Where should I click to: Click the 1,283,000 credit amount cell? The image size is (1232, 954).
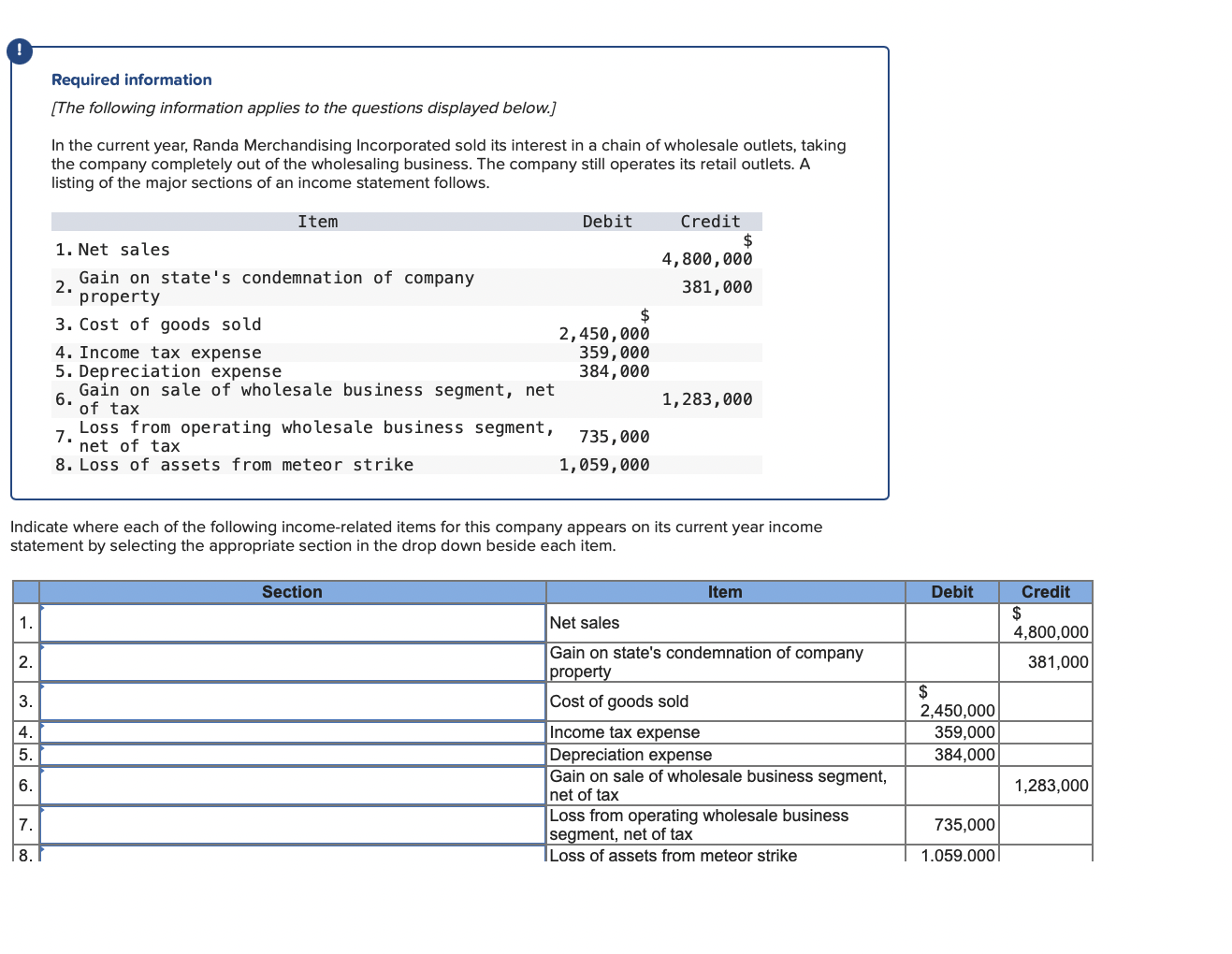pyautogui.click(x=1047, y=786)
